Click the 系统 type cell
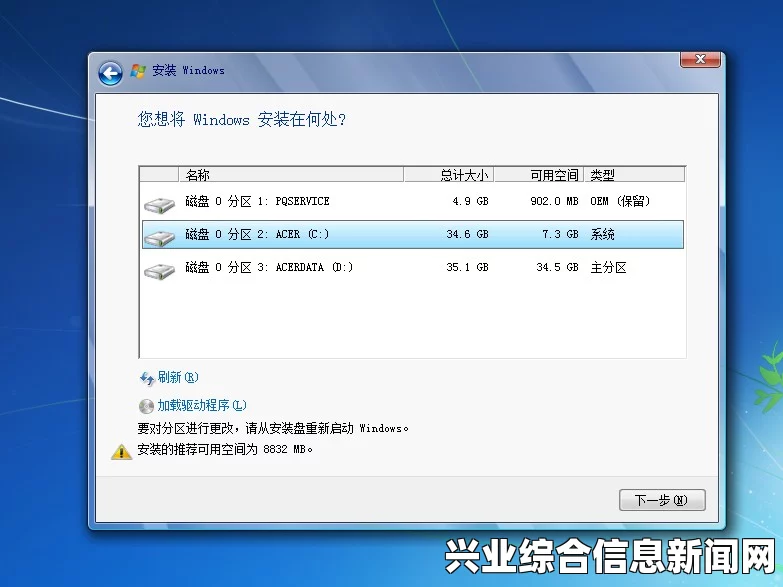783x587 pixels. point(602,234)
